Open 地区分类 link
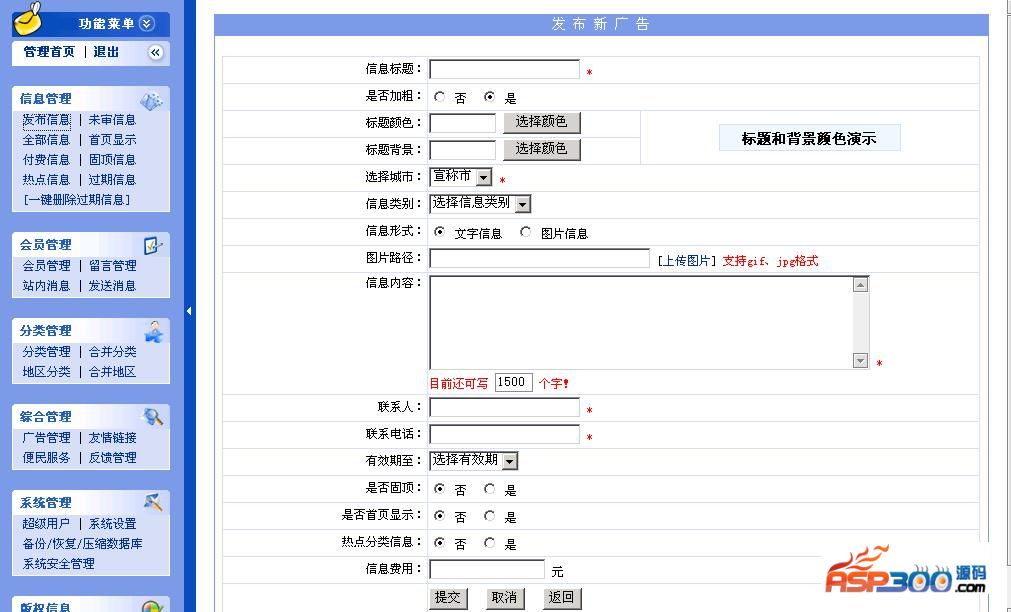 tap(46, 372)
